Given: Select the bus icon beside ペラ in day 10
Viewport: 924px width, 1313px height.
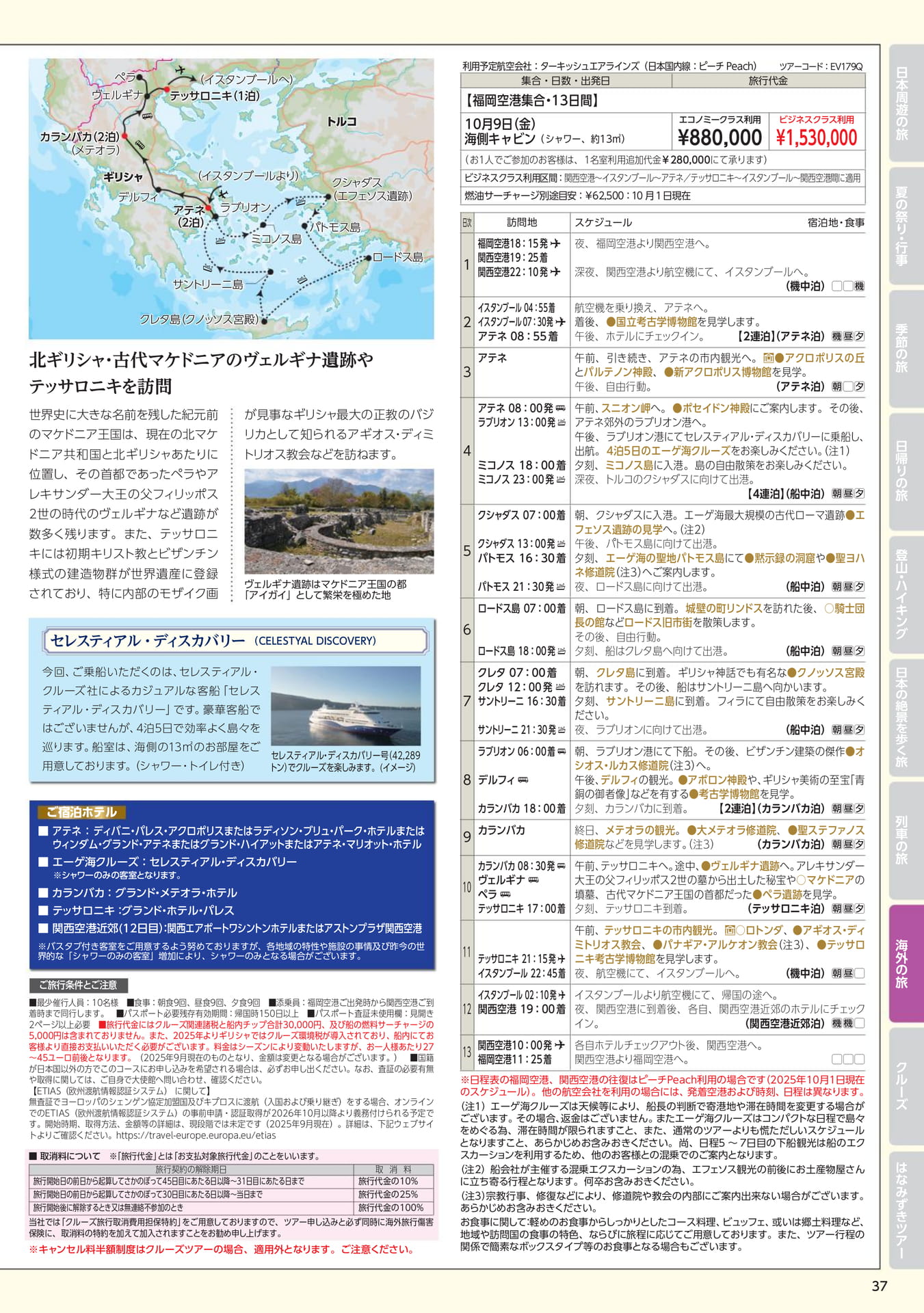Looking at the screenshot, I should (505, 894).
